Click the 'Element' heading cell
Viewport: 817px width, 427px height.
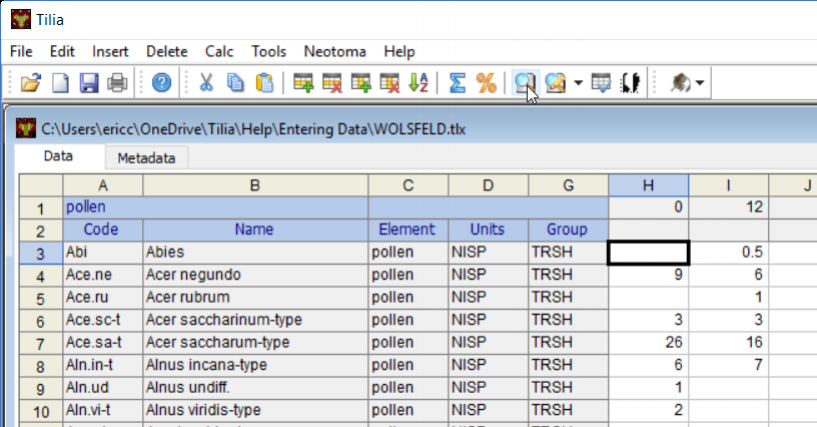click(408, 230)
